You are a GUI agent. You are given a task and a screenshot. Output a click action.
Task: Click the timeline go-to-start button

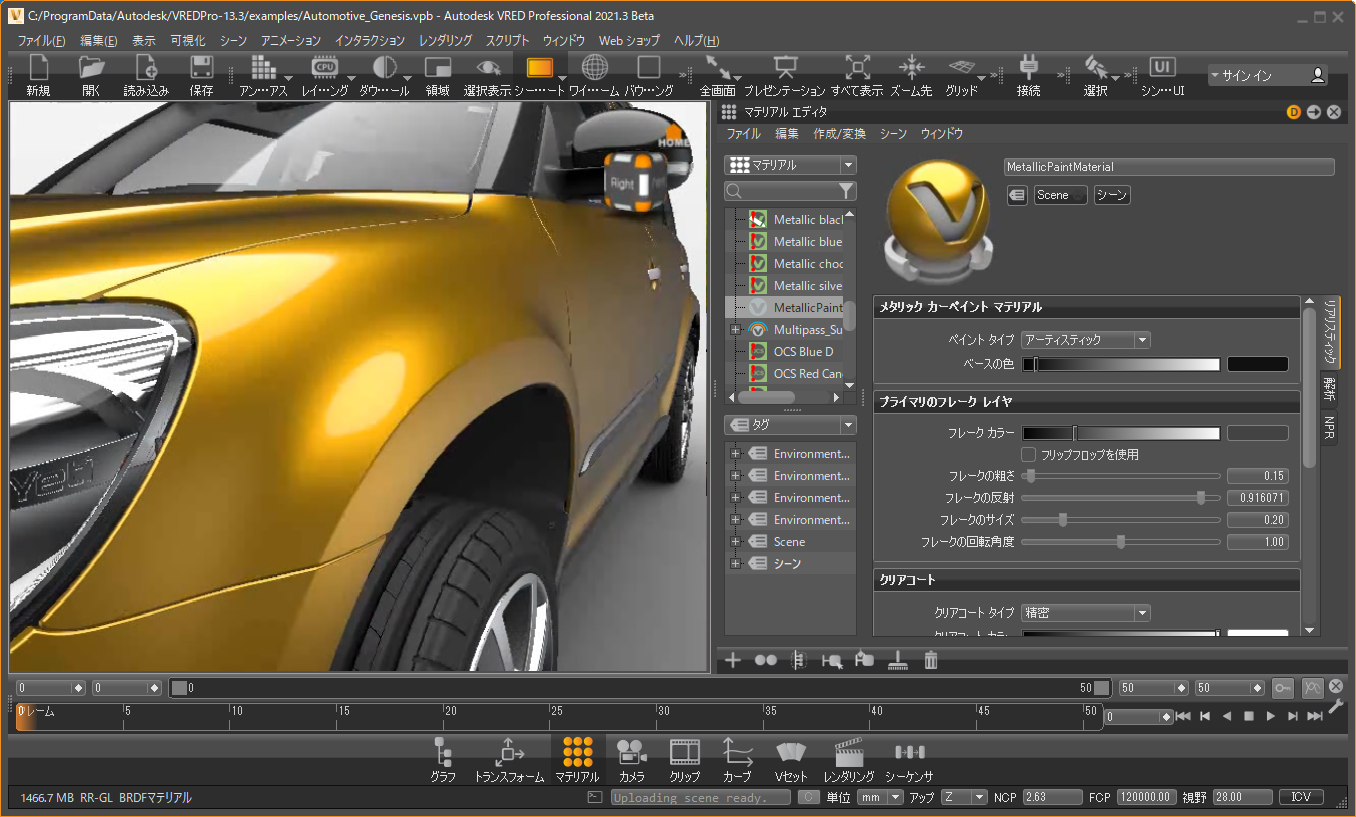(1183, 716)
